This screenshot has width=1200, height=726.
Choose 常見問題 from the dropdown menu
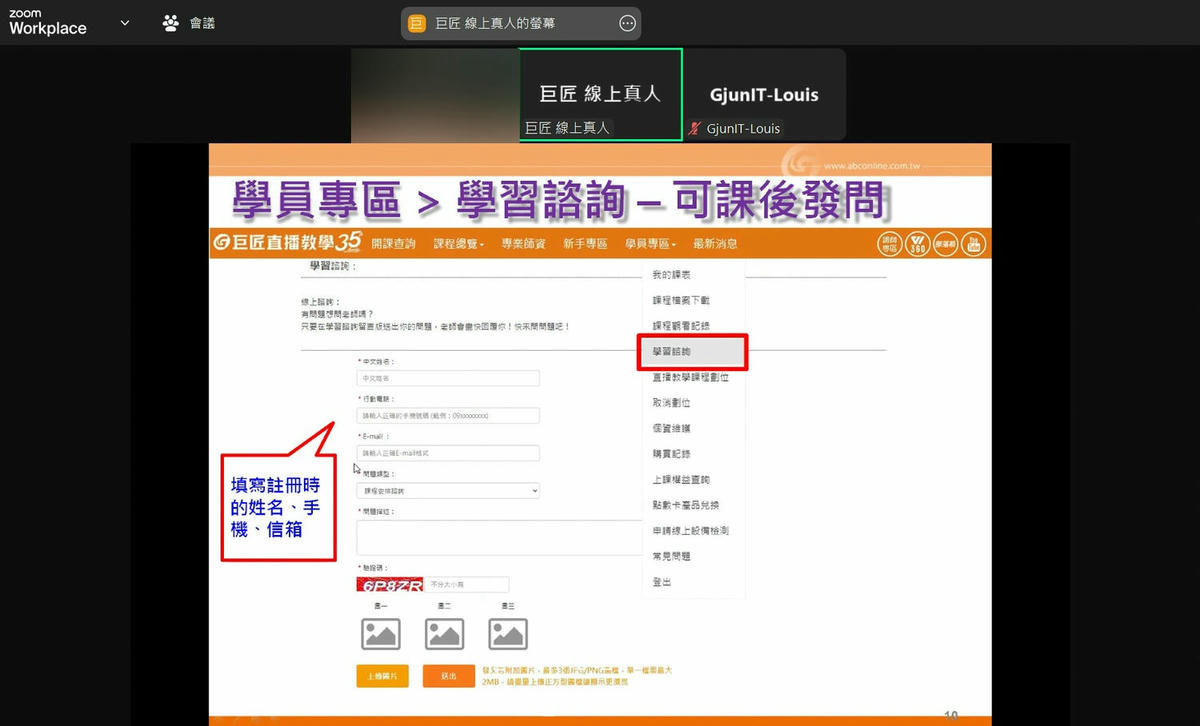click(671, 556)
